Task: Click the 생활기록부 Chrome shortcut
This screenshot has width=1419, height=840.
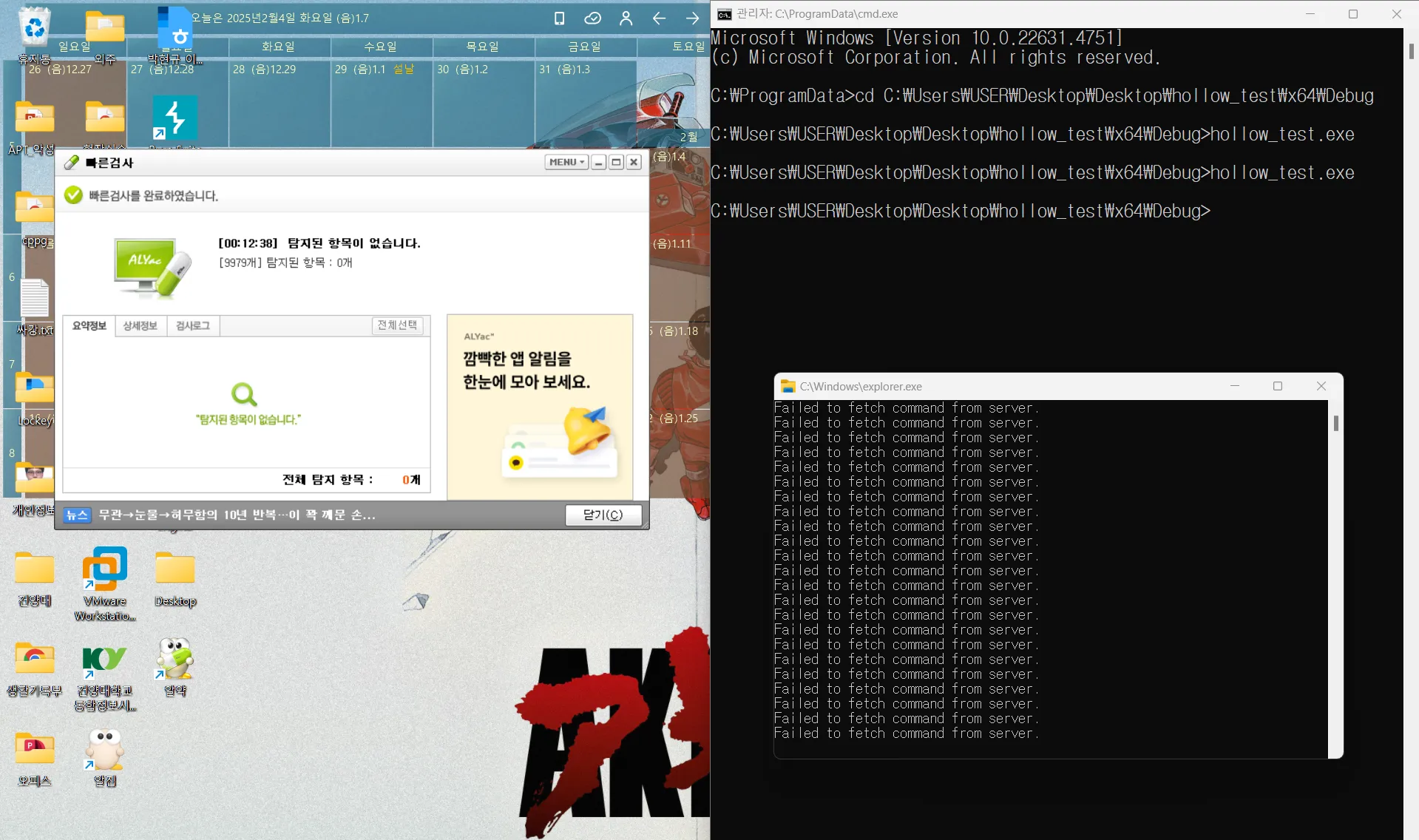Action: pos(33,658)
